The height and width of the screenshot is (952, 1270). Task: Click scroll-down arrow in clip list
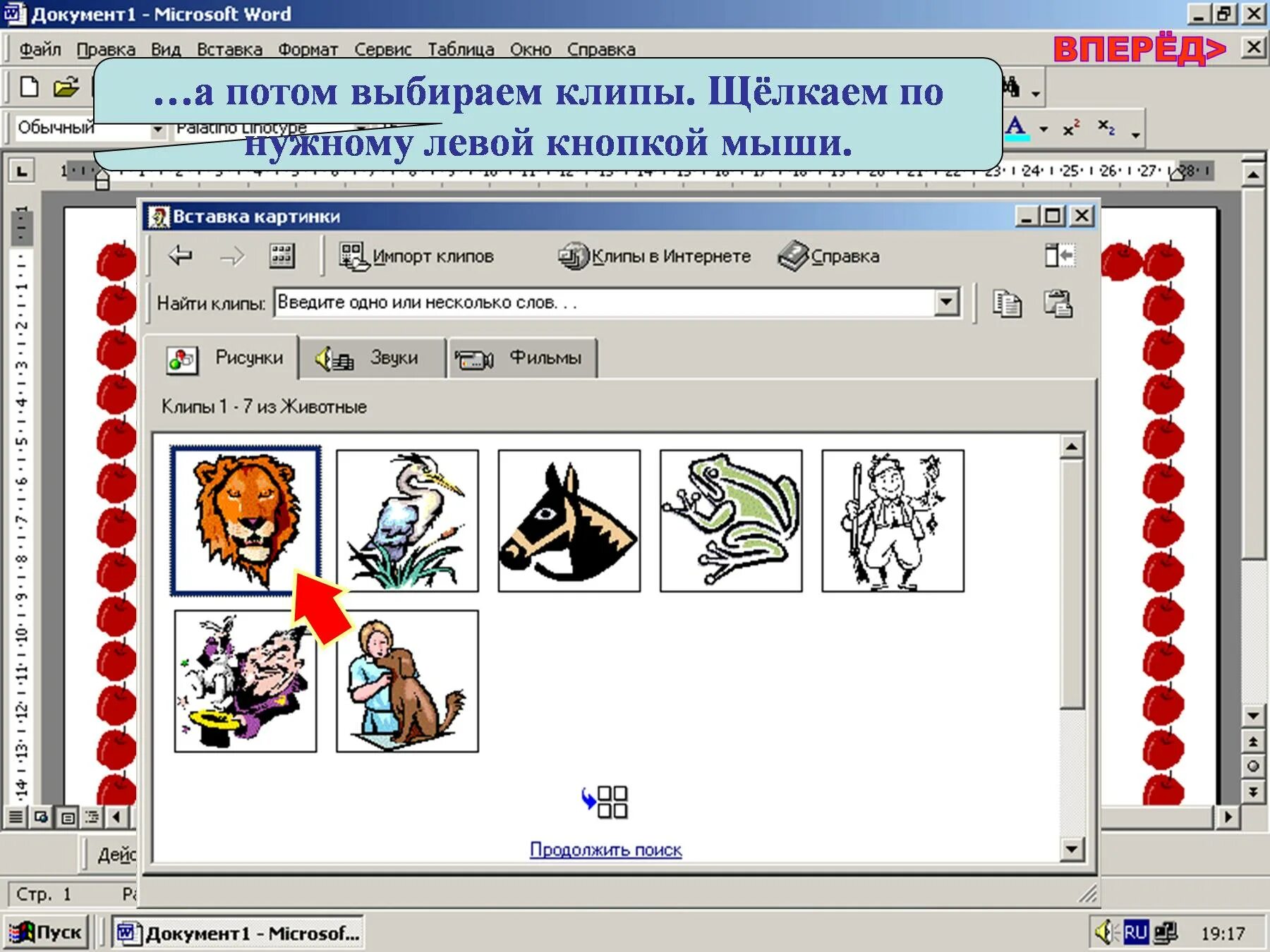[x=1072, y=849]
